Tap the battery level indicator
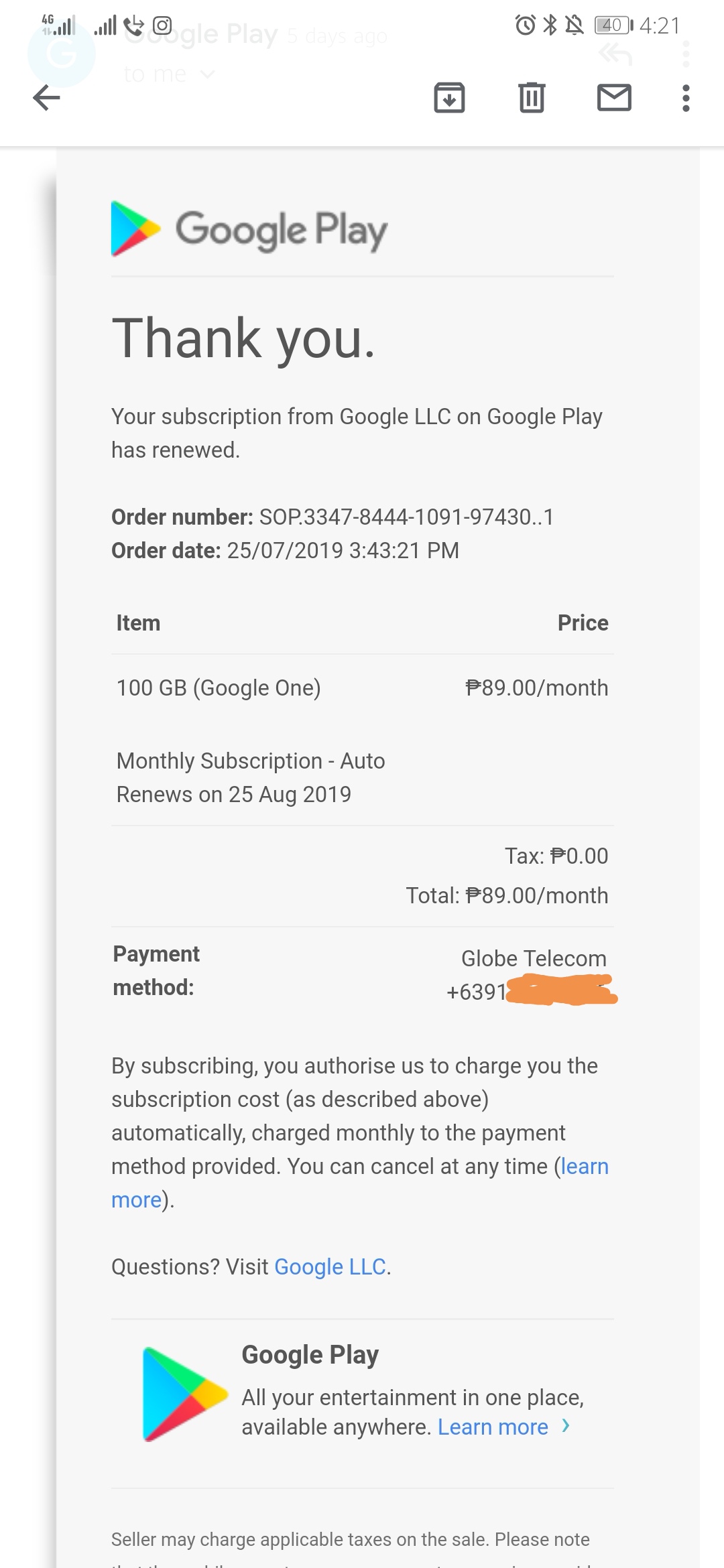 point(613,25)
